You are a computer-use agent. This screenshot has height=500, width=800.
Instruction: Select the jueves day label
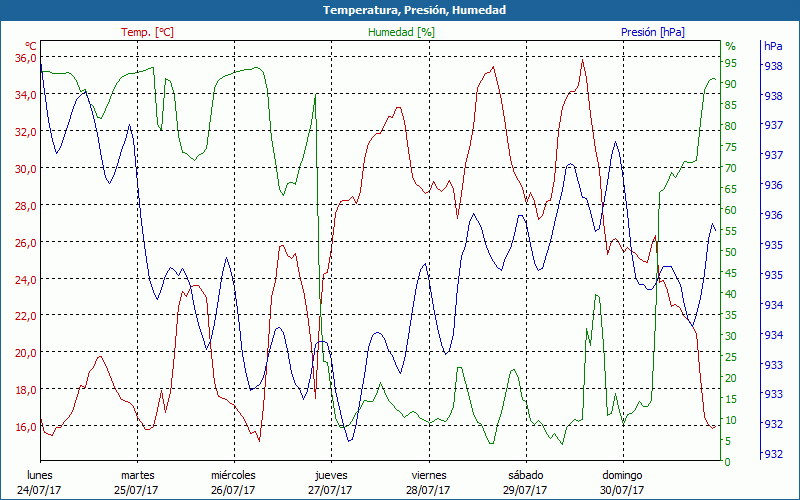[x=331, y=475]
